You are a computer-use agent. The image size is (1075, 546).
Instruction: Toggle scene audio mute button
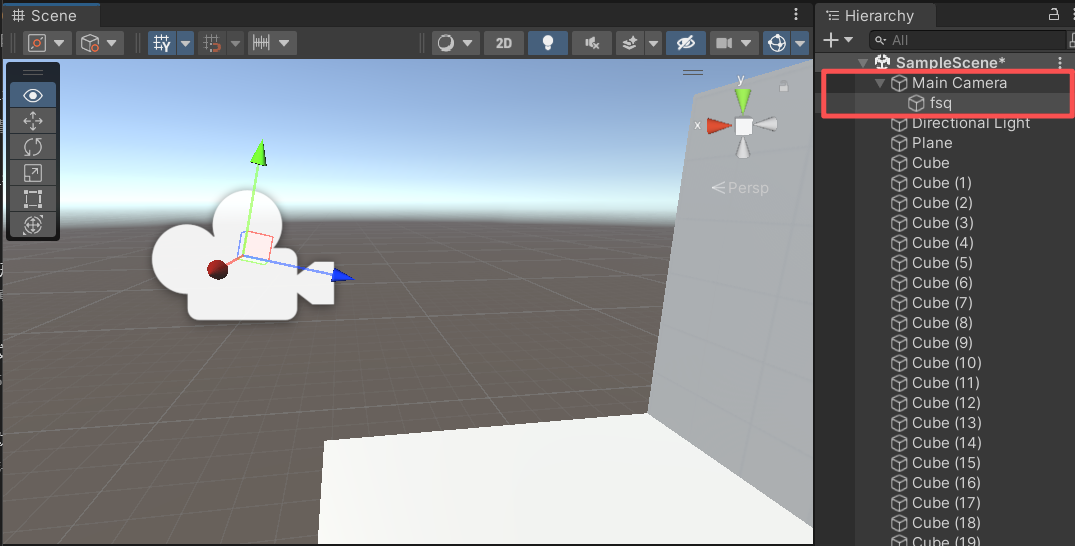point(591,43)
